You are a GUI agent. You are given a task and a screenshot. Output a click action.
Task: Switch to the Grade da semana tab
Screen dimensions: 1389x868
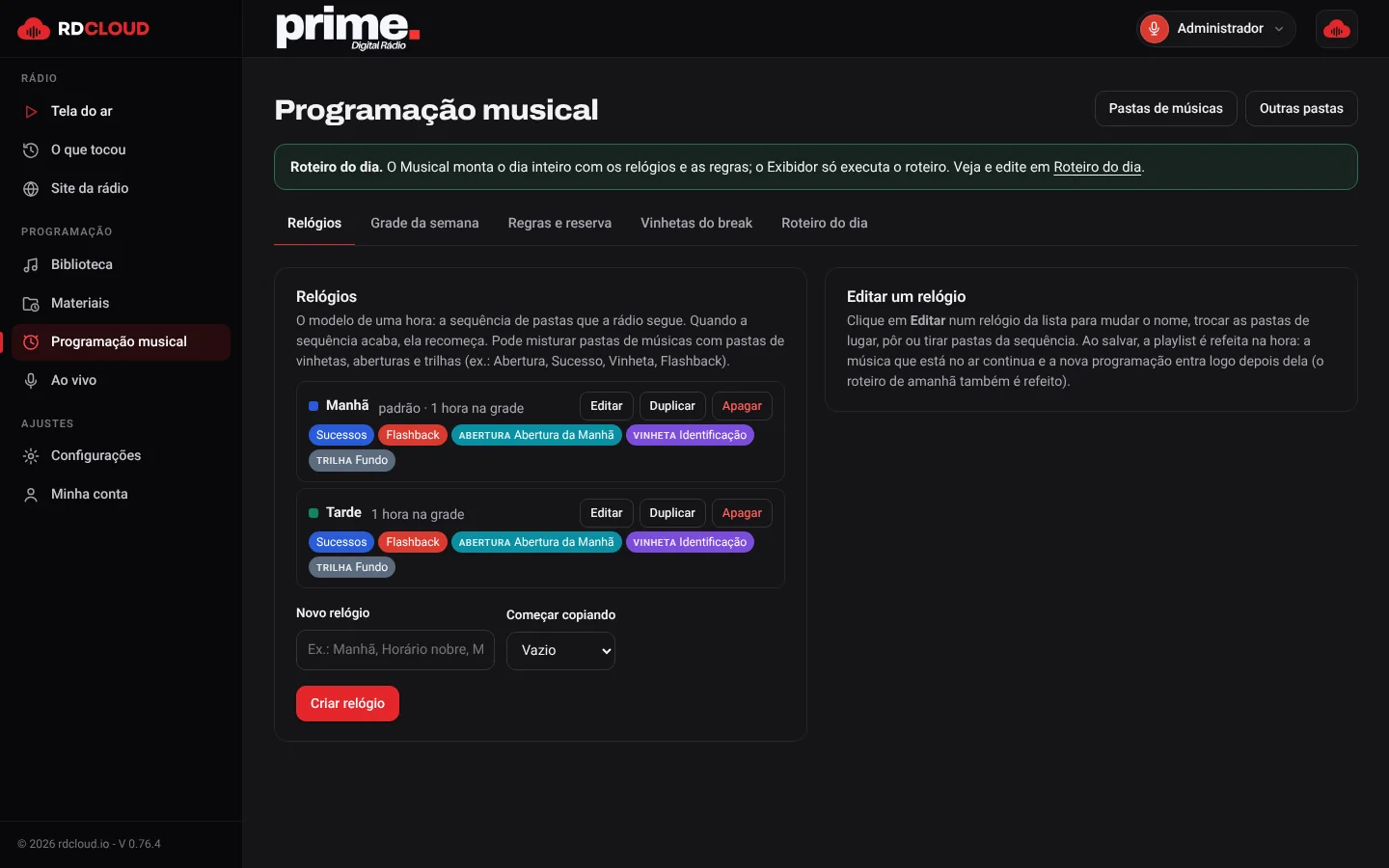point(424,223)
